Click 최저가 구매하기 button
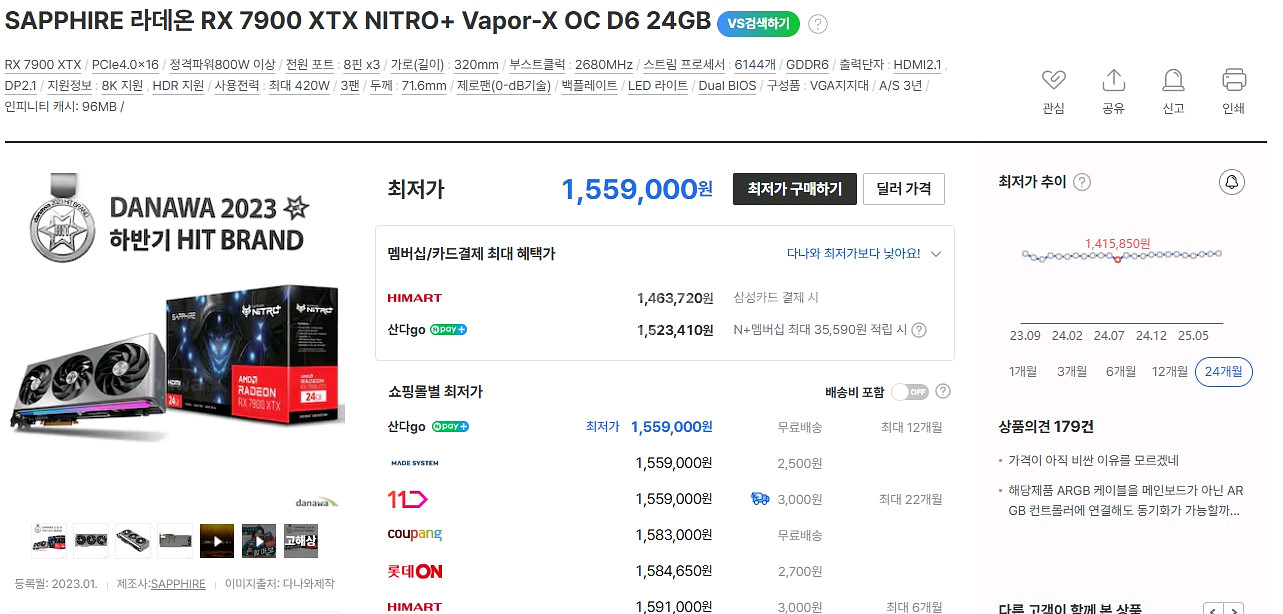1283x614 pixels. click(x=795, y=188)
